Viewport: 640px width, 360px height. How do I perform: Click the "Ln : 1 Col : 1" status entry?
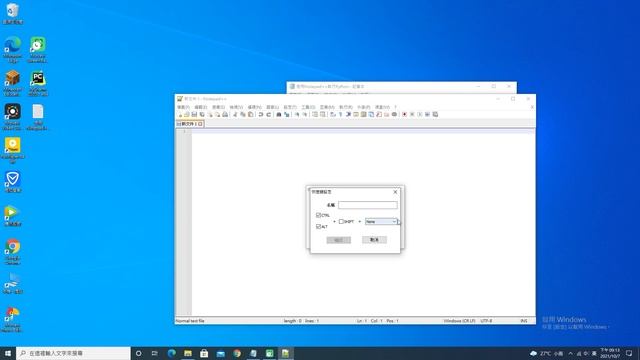(369, 321)
